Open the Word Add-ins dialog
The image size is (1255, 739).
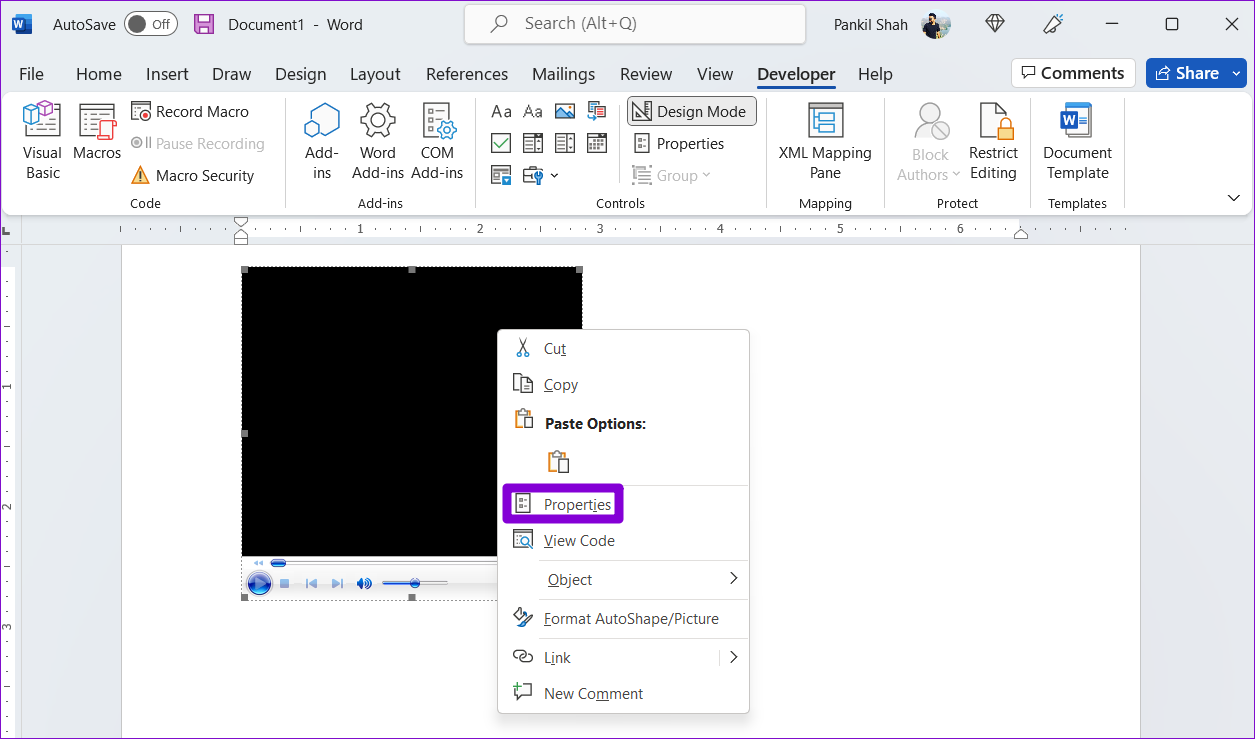pos(378,141)
